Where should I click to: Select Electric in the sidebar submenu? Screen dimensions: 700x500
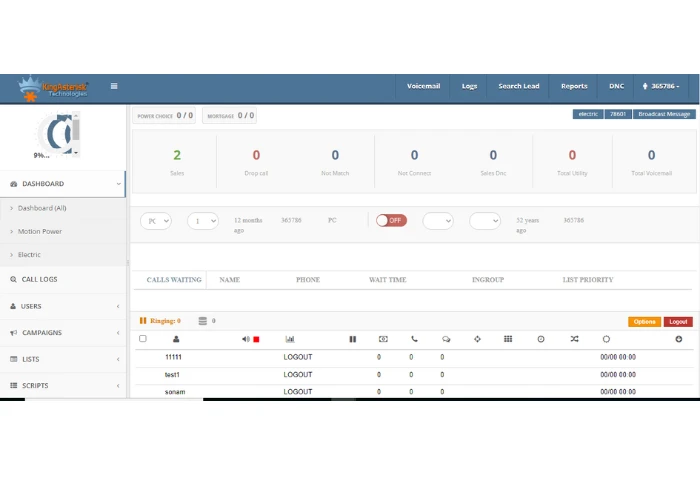click(29, 254)
